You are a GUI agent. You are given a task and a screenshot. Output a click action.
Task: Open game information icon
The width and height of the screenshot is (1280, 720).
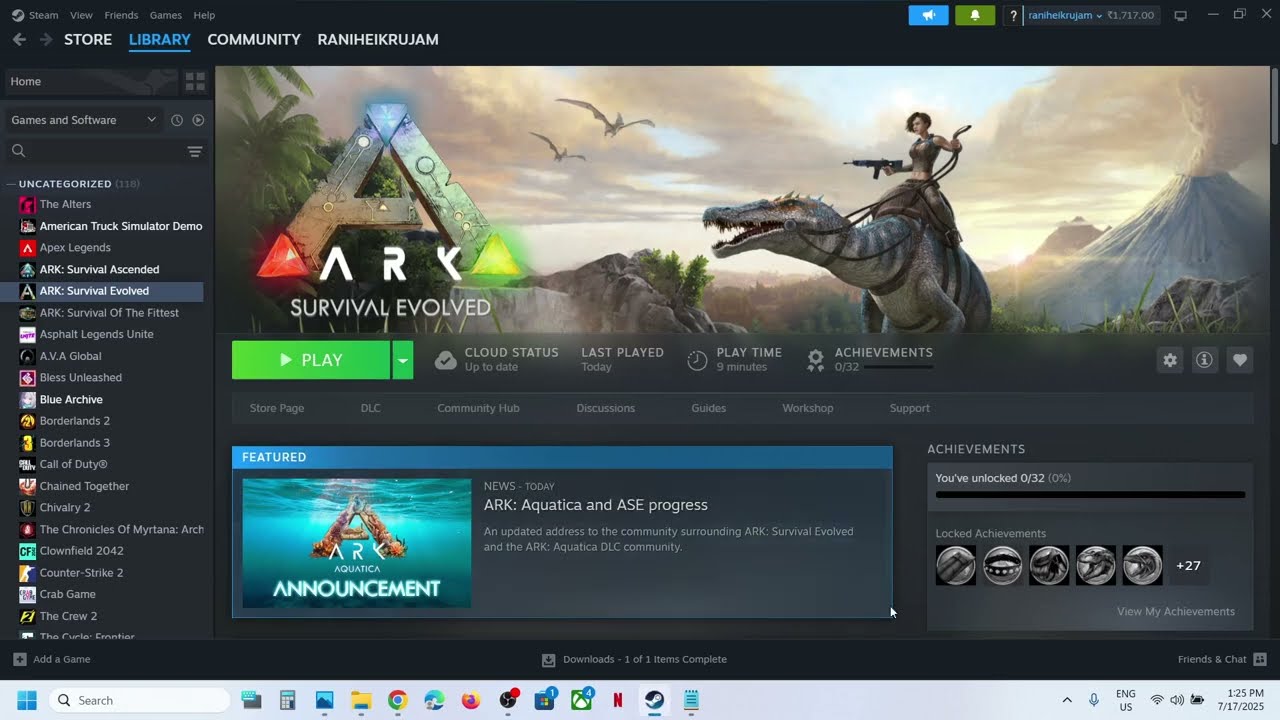1204,360
